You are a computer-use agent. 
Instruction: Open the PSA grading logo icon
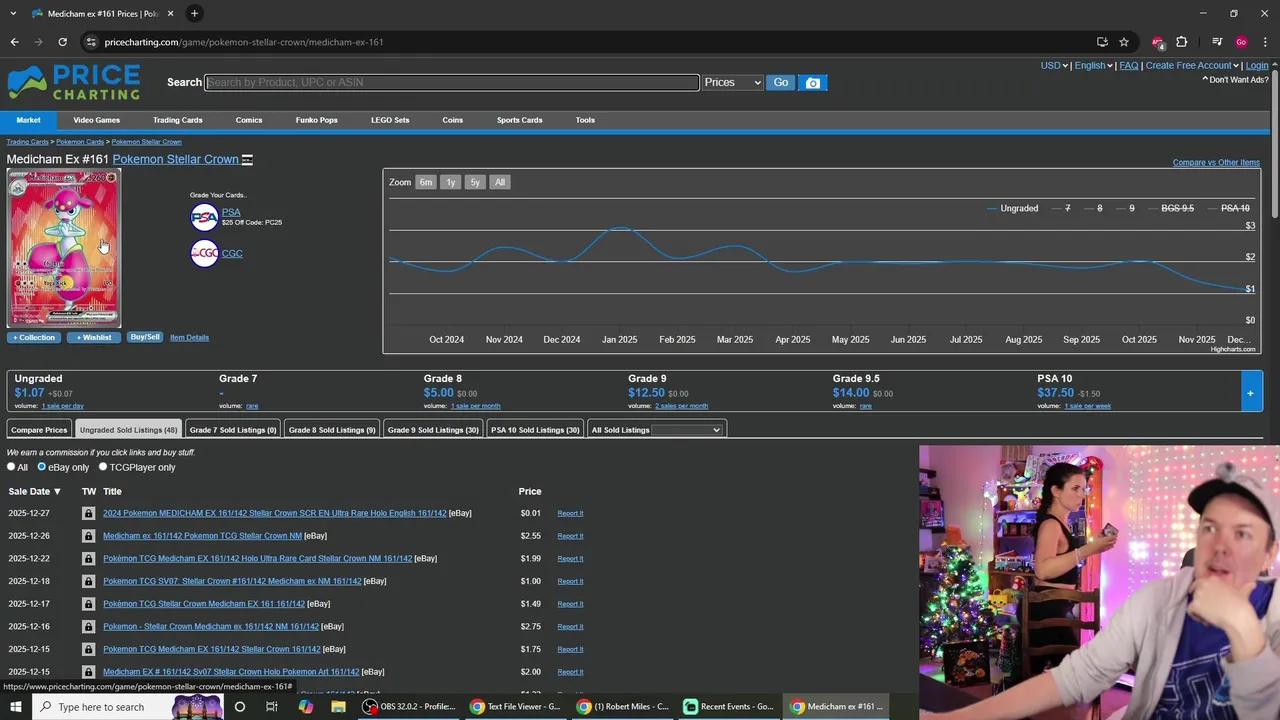204,217
